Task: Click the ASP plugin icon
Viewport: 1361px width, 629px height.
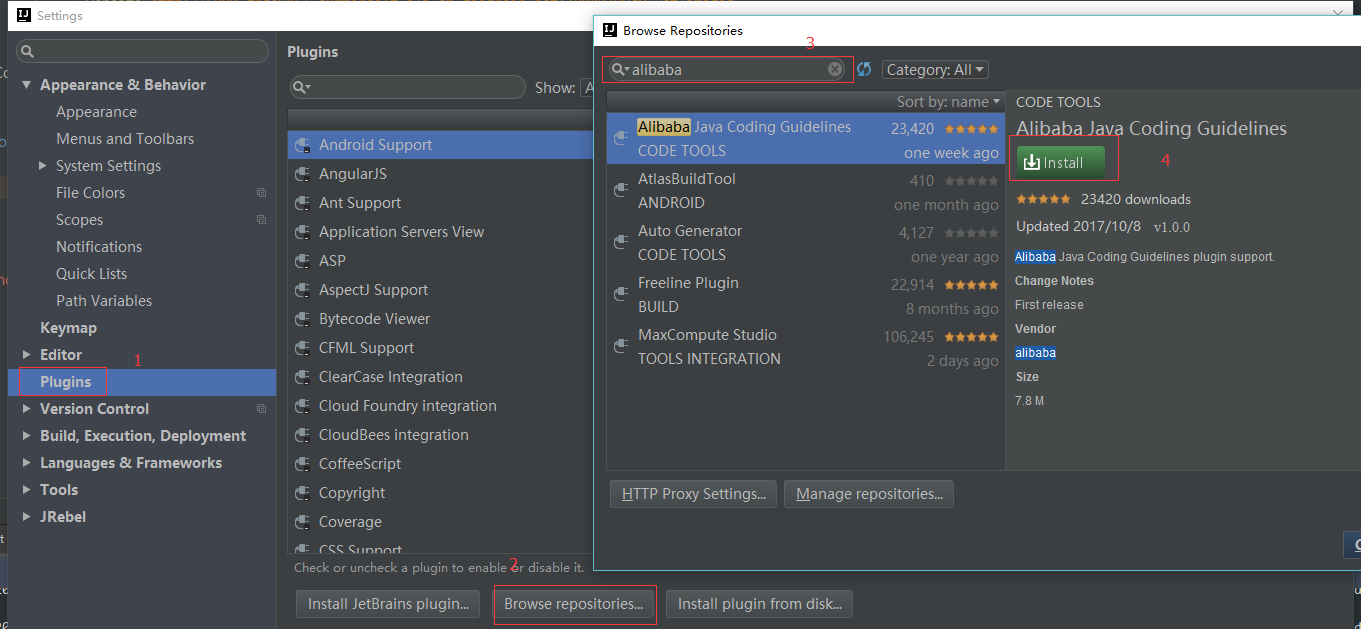Action: (x=302, y=262)
